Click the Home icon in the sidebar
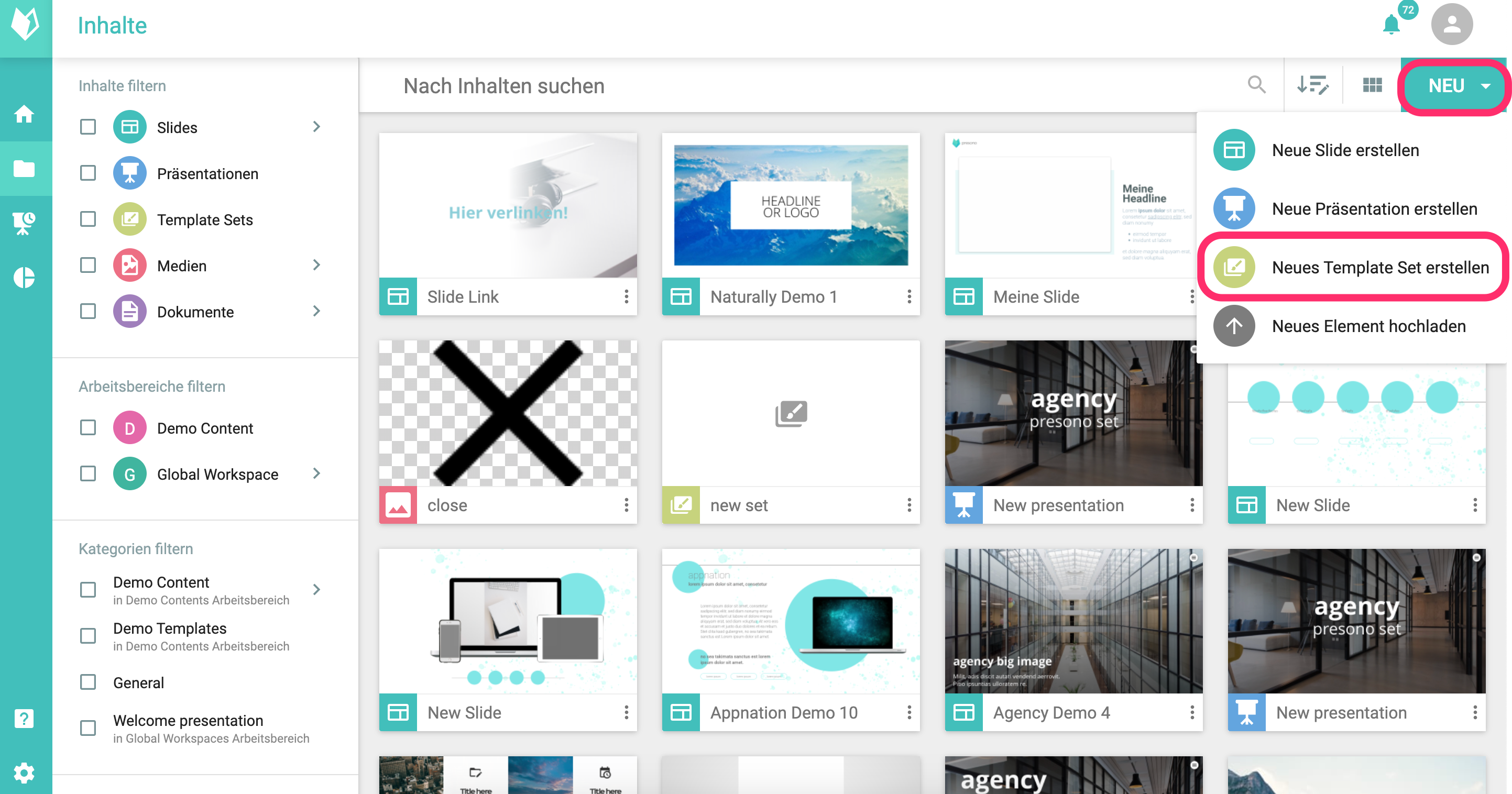The height and width of the screenshot is (794, 1512). tap(25, 113)
